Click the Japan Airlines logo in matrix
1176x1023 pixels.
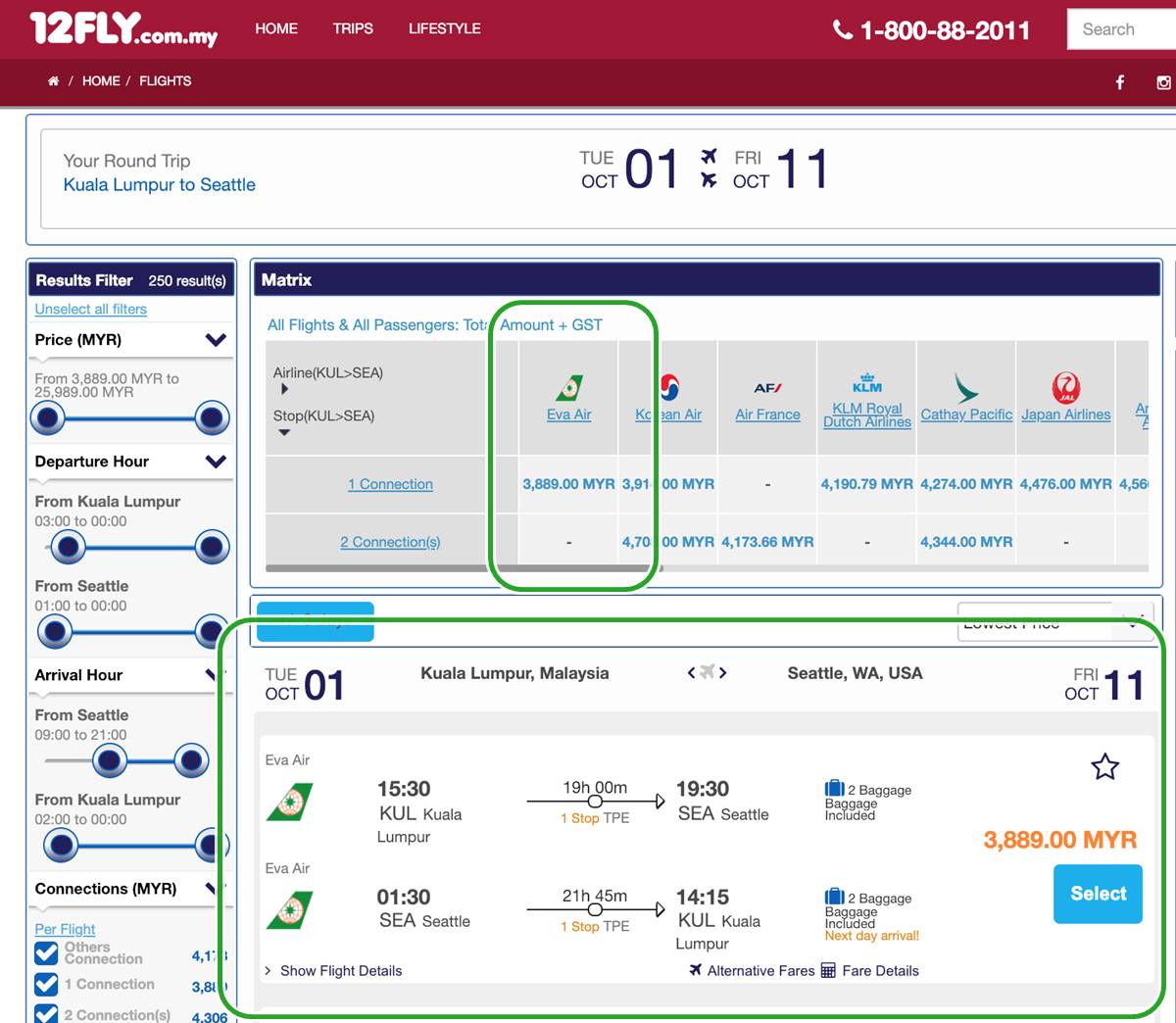click(x=1066, y=388)
